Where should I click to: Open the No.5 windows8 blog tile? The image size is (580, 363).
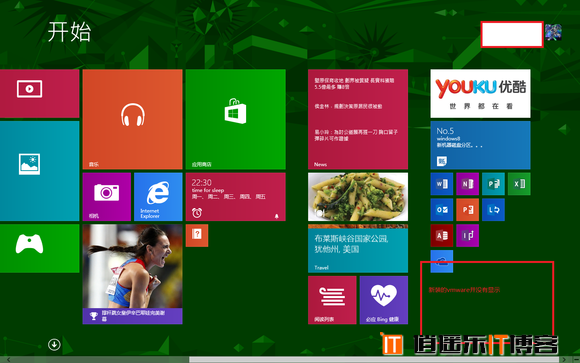coord(480,145)
